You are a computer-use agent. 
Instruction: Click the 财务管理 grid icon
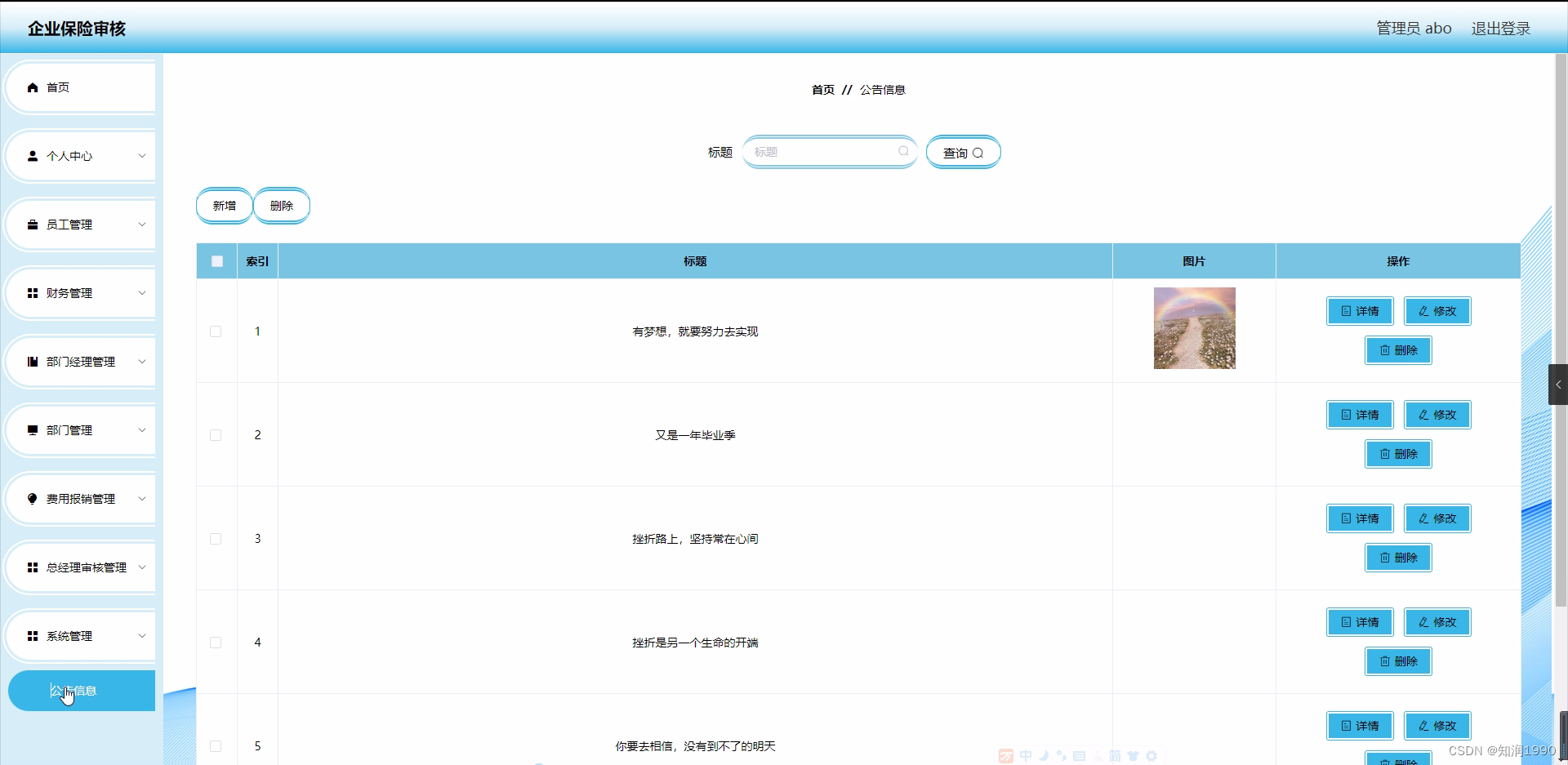[33, 293]
